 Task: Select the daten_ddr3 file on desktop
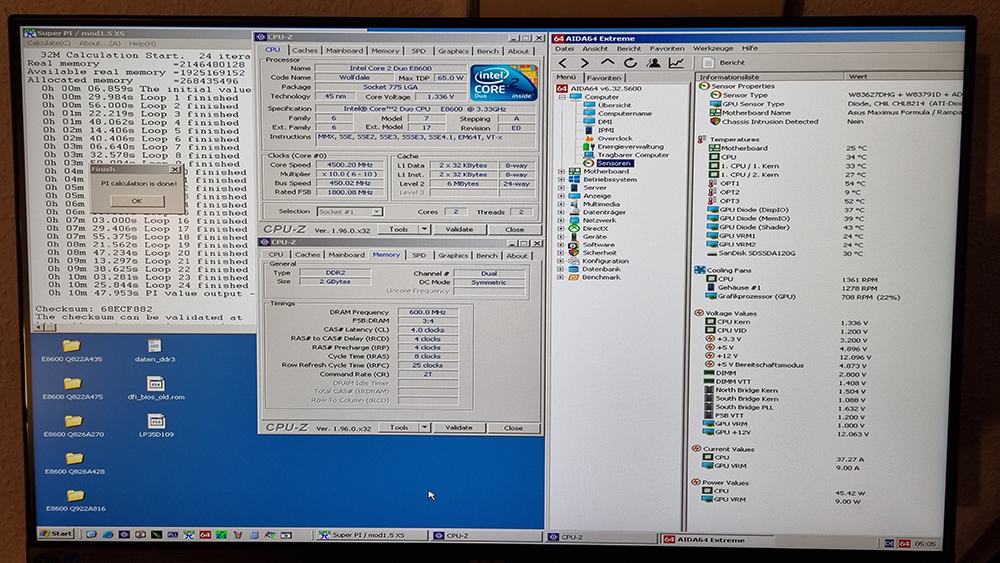point(154,351)
